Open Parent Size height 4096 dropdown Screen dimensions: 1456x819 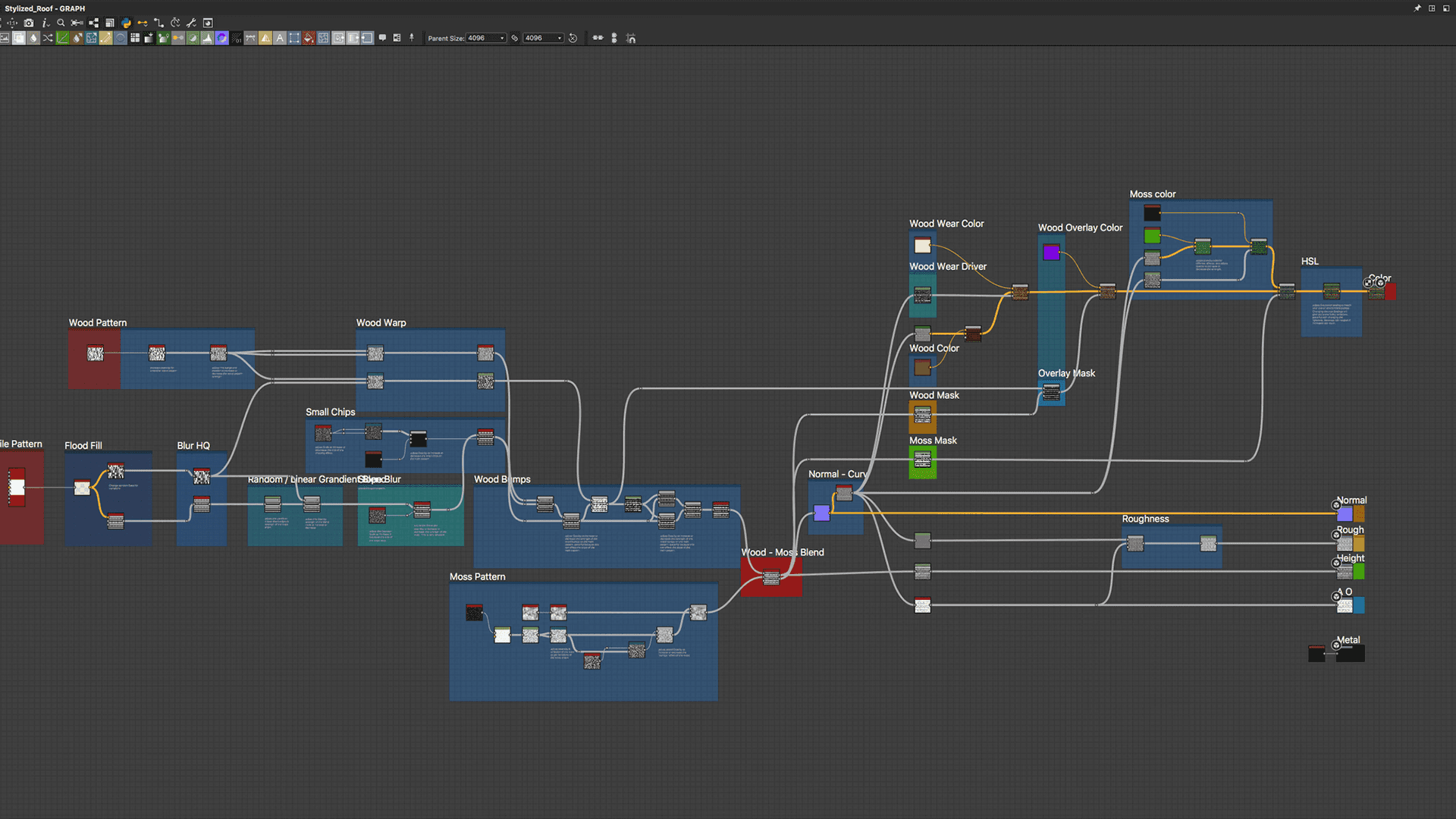click(560, 38)
